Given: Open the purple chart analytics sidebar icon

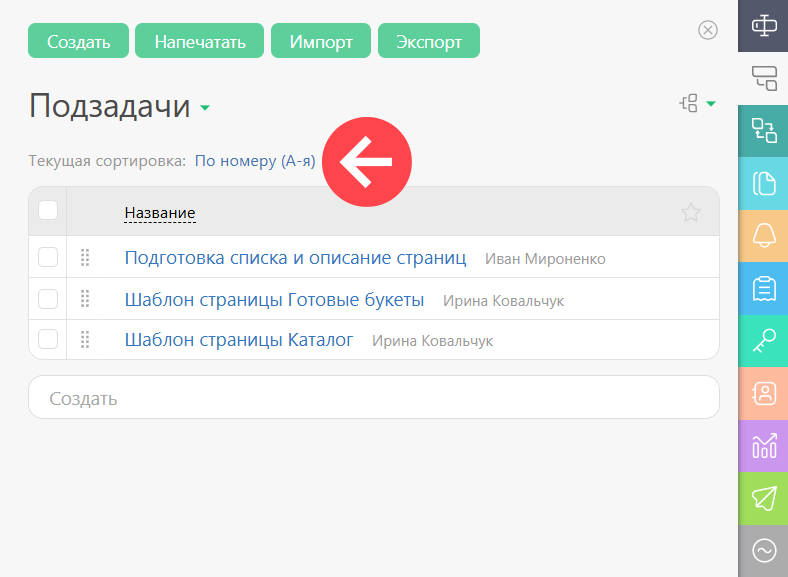Looking at the screenshot, I should pyautogui.click(x=763, y=445).
